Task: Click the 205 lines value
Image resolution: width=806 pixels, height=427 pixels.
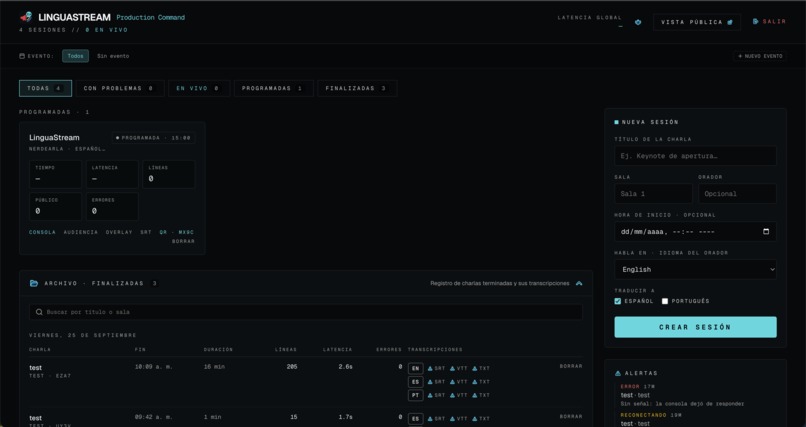Action: 292,367
